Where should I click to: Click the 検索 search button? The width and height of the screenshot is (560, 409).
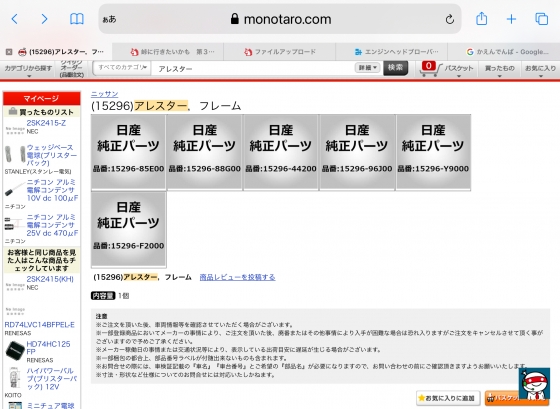[x=395, y=68]
